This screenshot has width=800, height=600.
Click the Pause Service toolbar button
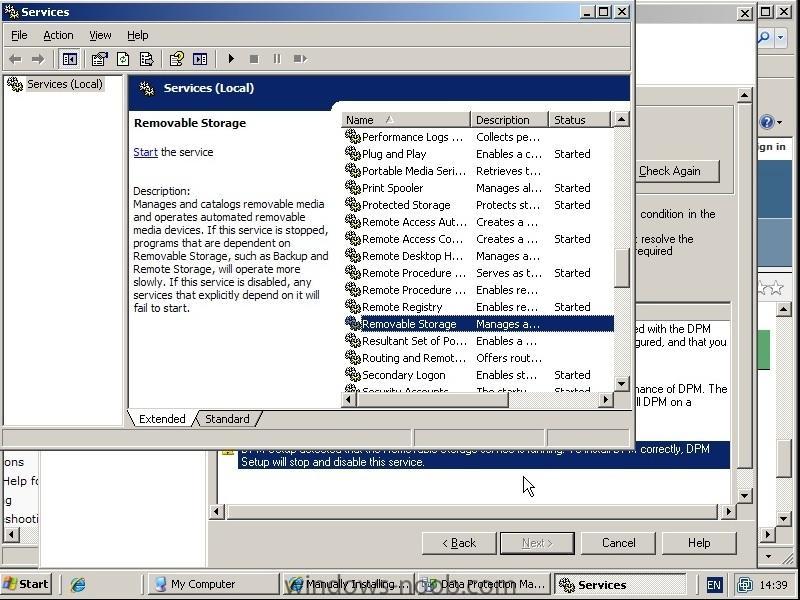[277, 59]
